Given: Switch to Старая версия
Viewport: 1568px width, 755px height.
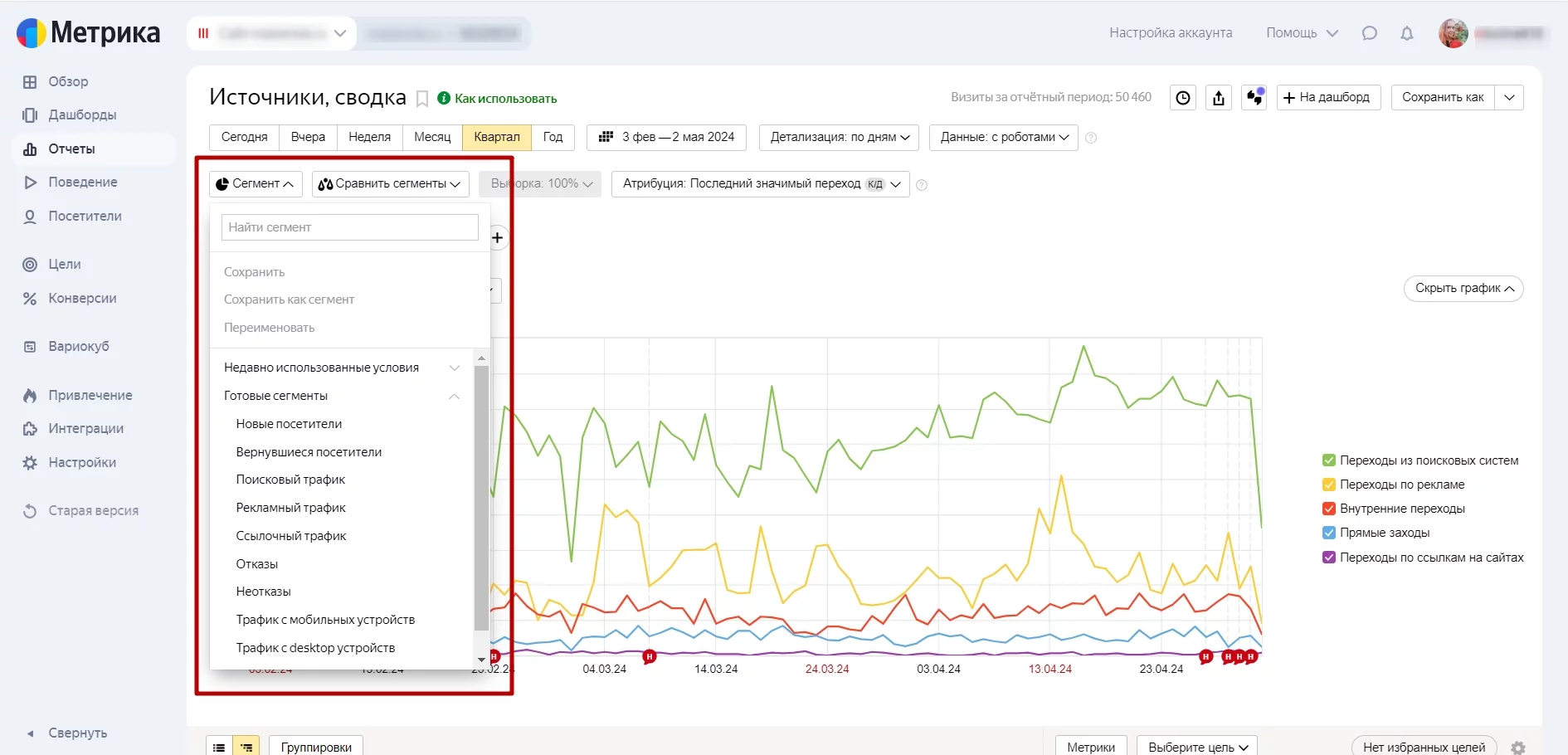Looking at the screenshot, I should (x=93, y=510).
